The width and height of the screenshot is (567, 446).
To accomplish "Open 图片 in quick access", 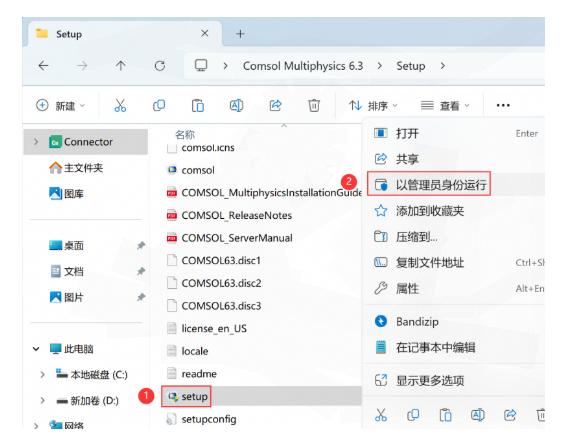I will click(x=66, y=297).
